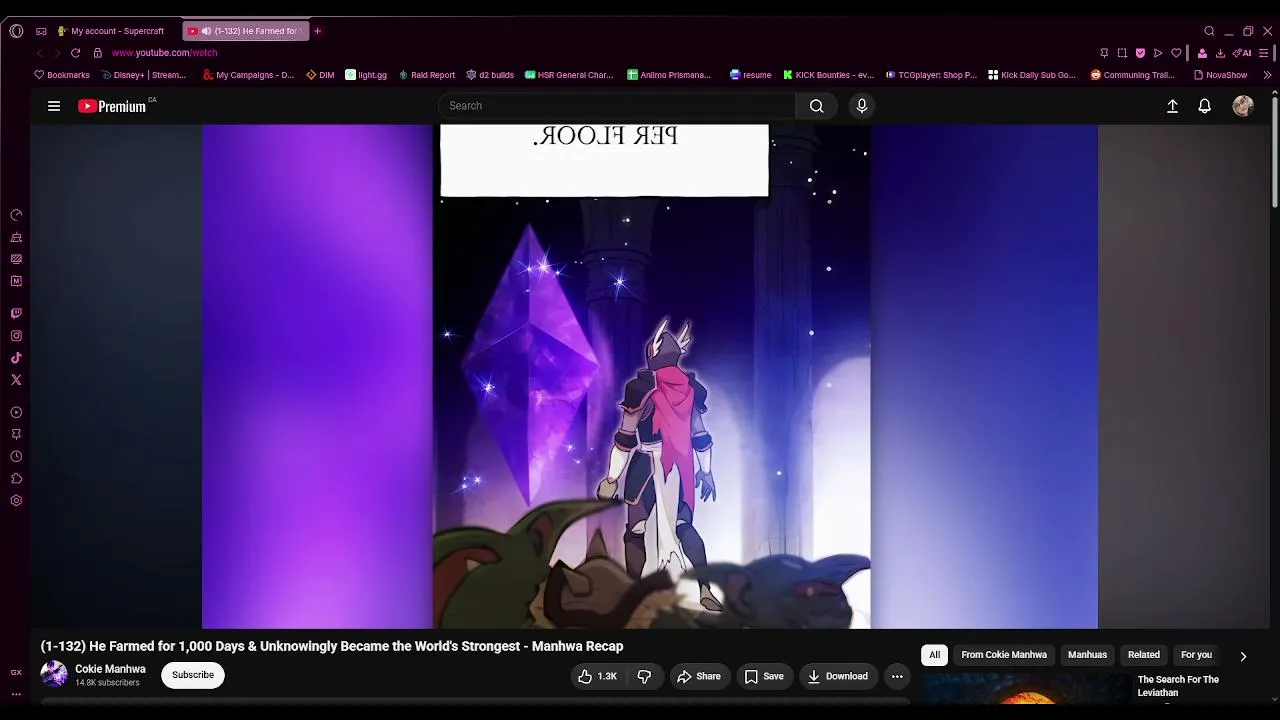1280x720 pixels.
Task: Open the NovaShow bookmark
Action: click(x=1220, y=75)
